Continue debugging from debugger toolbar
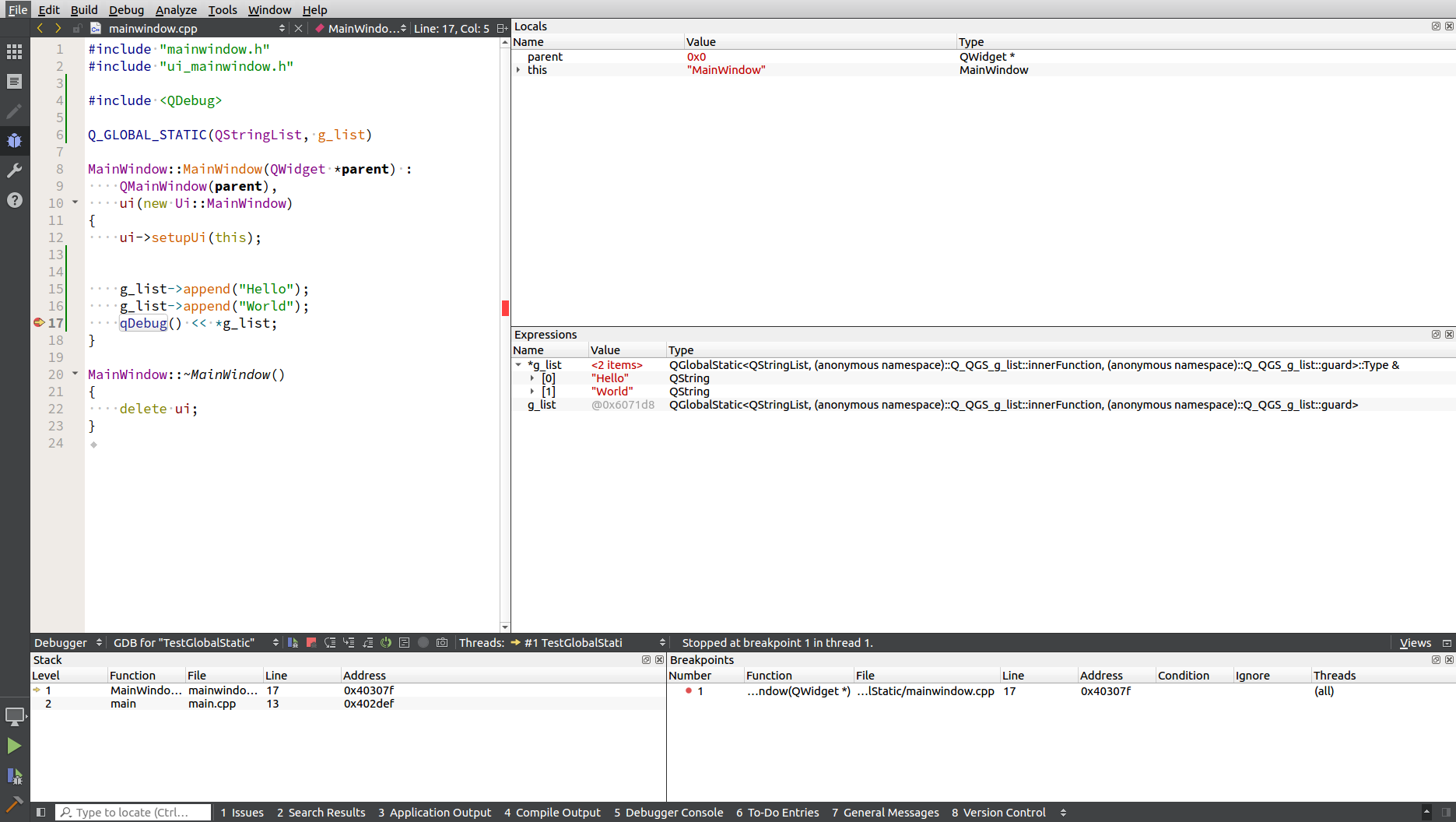Screen dimensions: 1456x822 [x=293, y=642]
